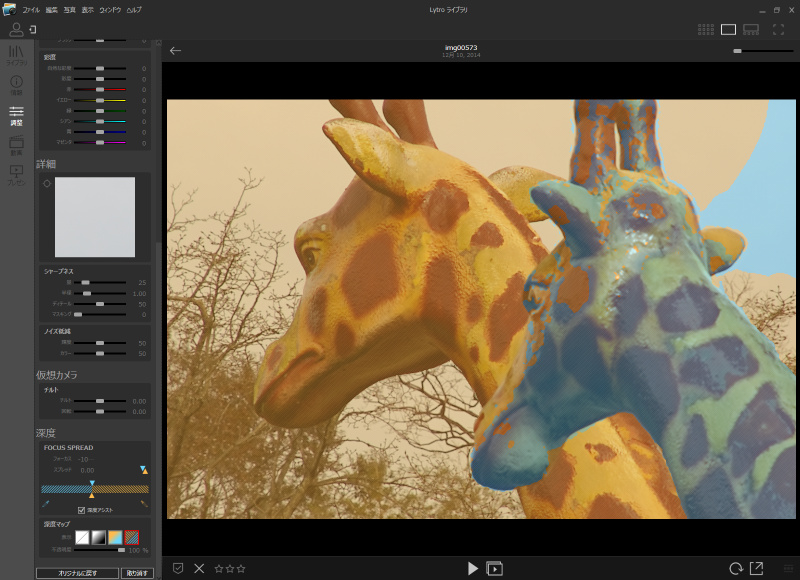Adjust the マゼンタ color slider
Image resolution: width=800 pixels, height=580 pixels.
click(x=100, y=142)
